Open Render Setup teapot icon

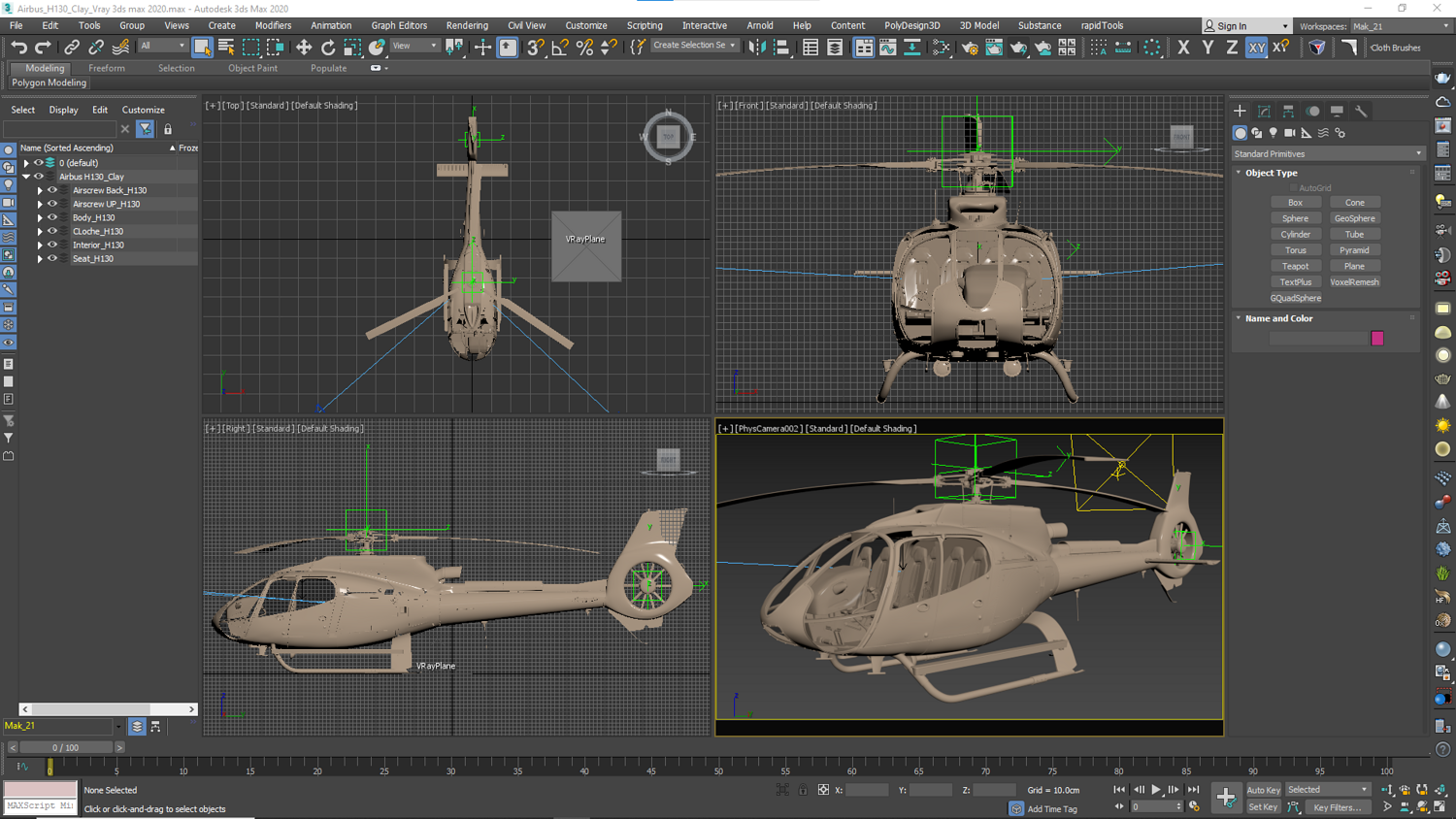click(970, 48)
